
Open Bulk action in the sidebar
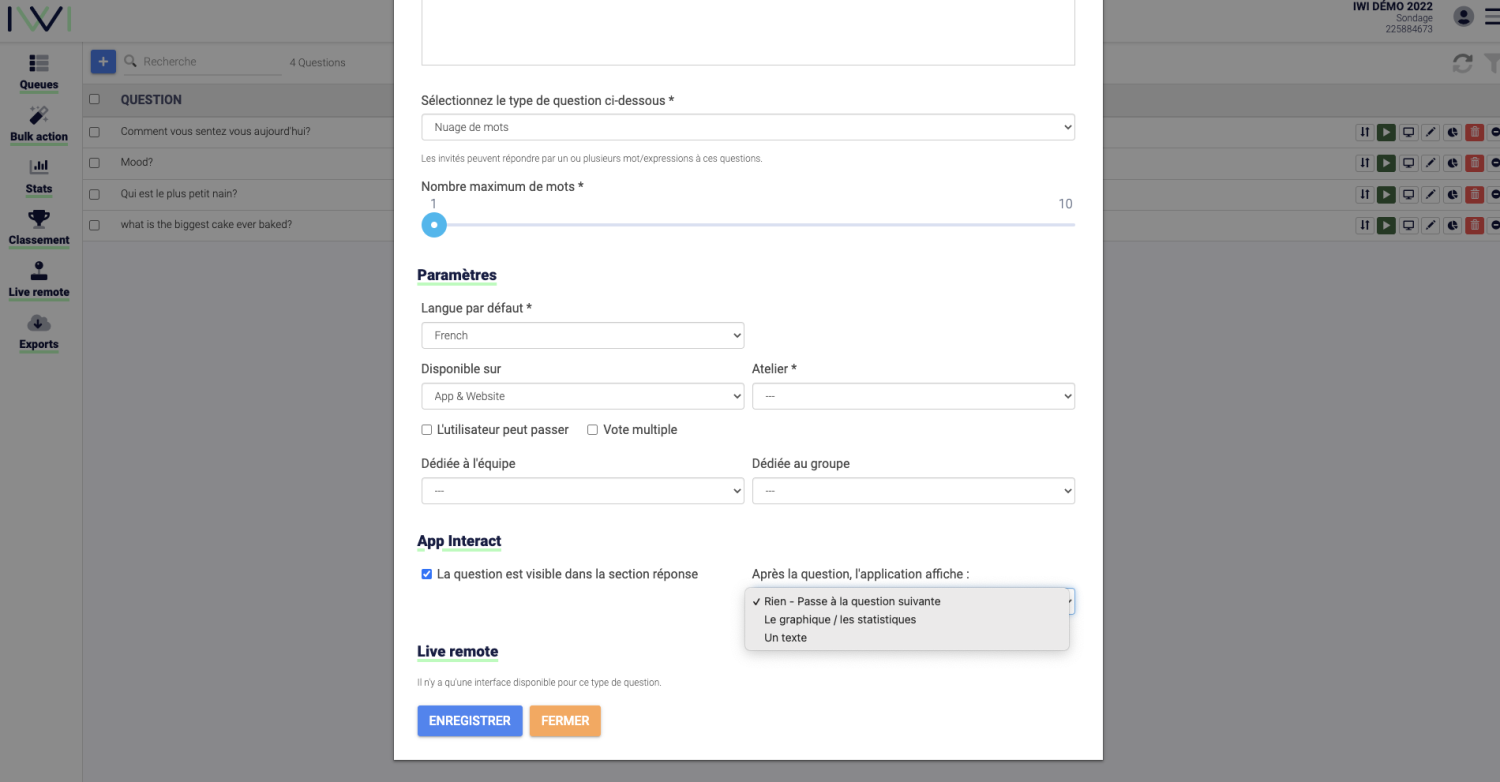(x=39, y=124)
